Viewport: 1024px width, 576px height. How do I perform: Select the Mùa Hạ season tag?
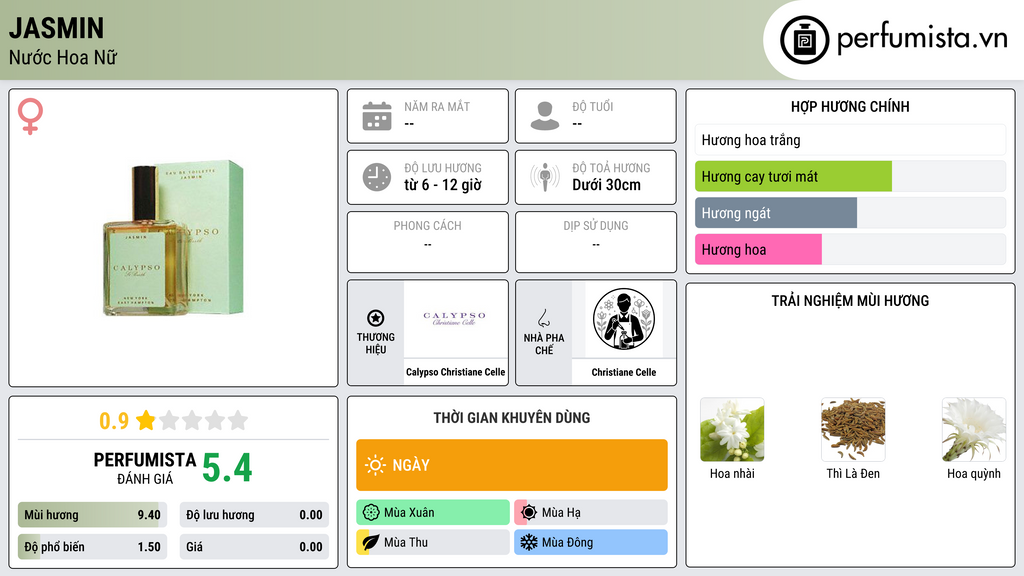(x=591, y=513)
